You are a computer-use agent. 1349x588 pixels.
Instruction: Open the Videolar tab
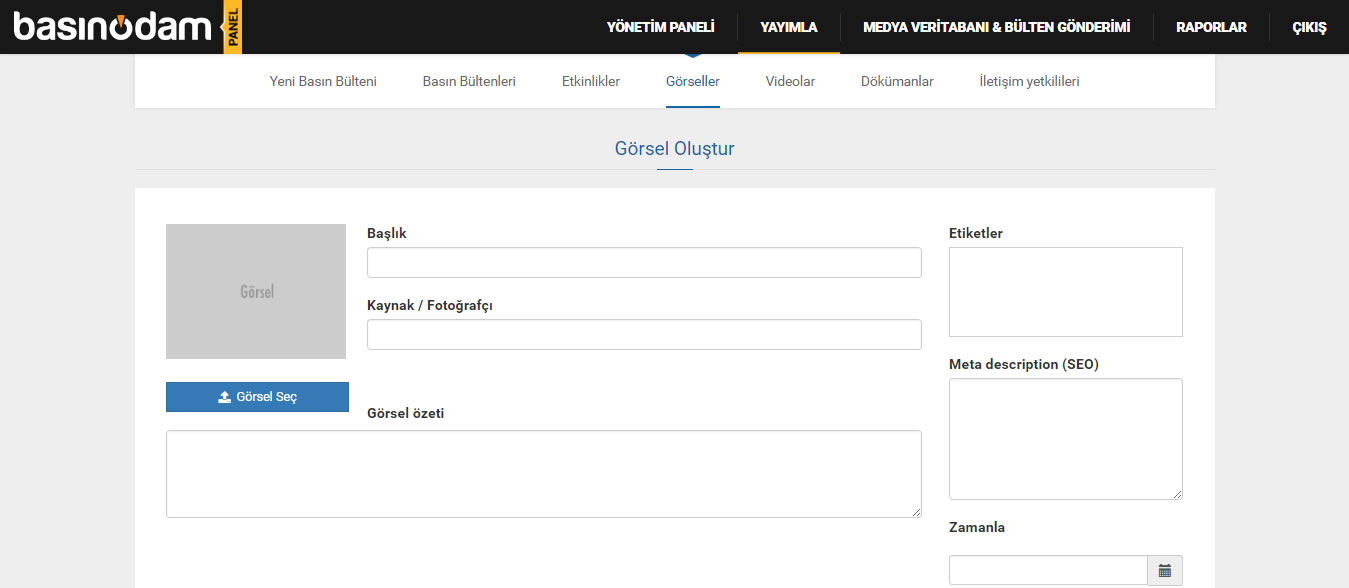(x=790, y=81)
